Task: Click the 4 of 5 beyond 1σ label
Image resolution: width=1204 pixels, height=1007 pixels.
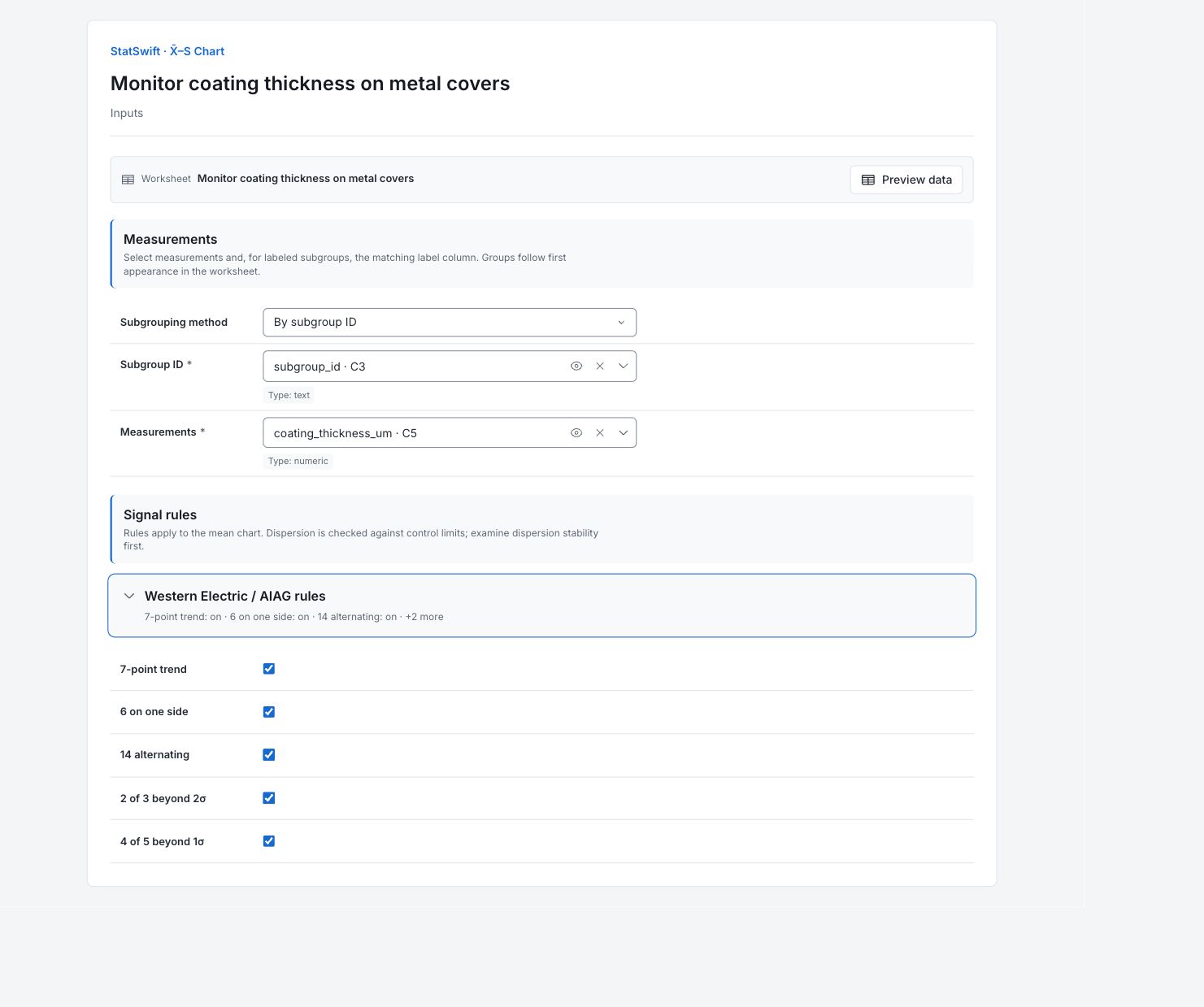Action: pos(163,842)
